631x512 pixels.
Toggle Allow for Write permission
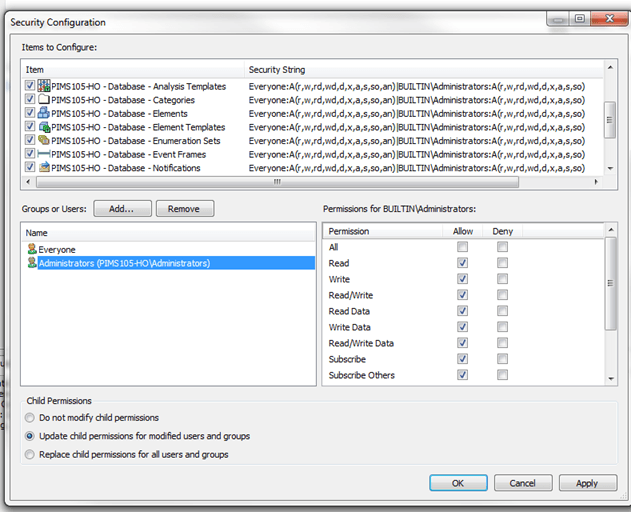coord(462,279)
